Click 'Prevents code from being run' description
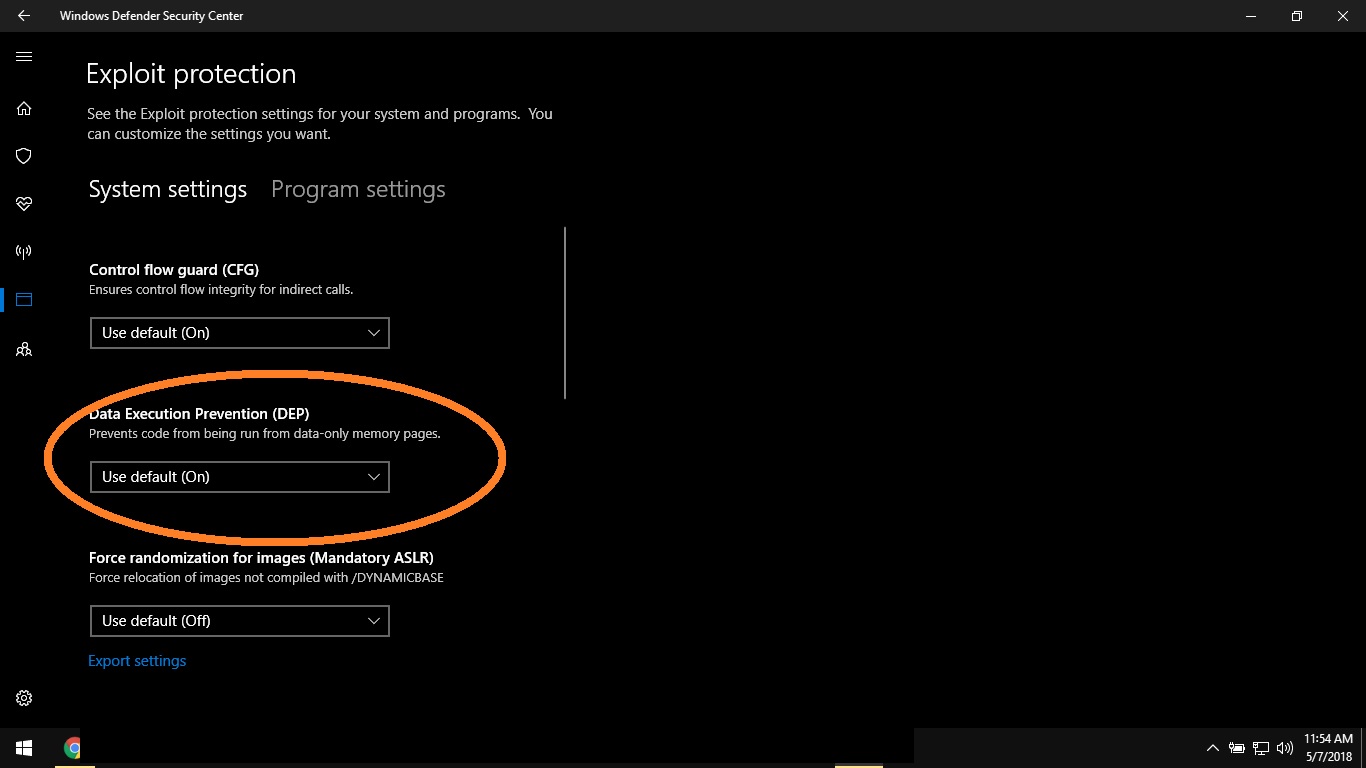This screenshot has width=1366, height=768. (x=265, y=434)
